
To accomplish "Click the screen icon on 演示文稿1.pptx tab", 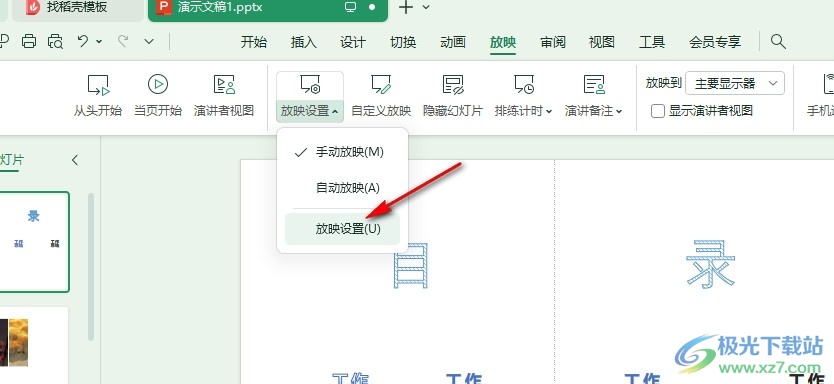I will coord(351,7).
